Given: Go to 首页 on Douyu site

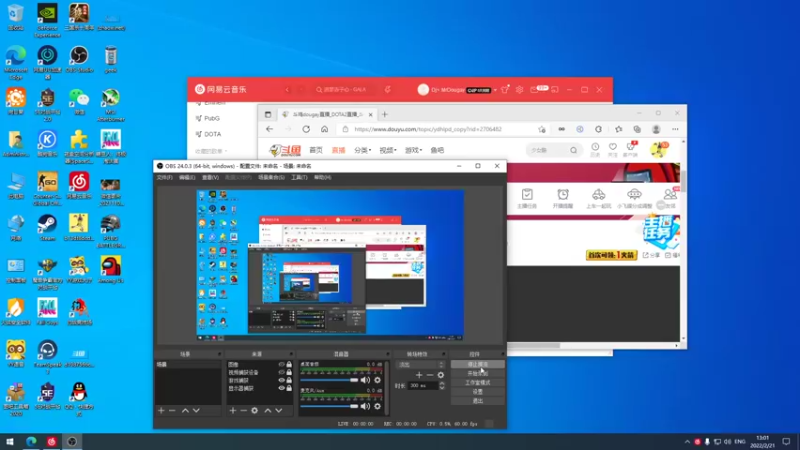Looking at the screenshot, I should pyautogui.click(x=316, y=151).
